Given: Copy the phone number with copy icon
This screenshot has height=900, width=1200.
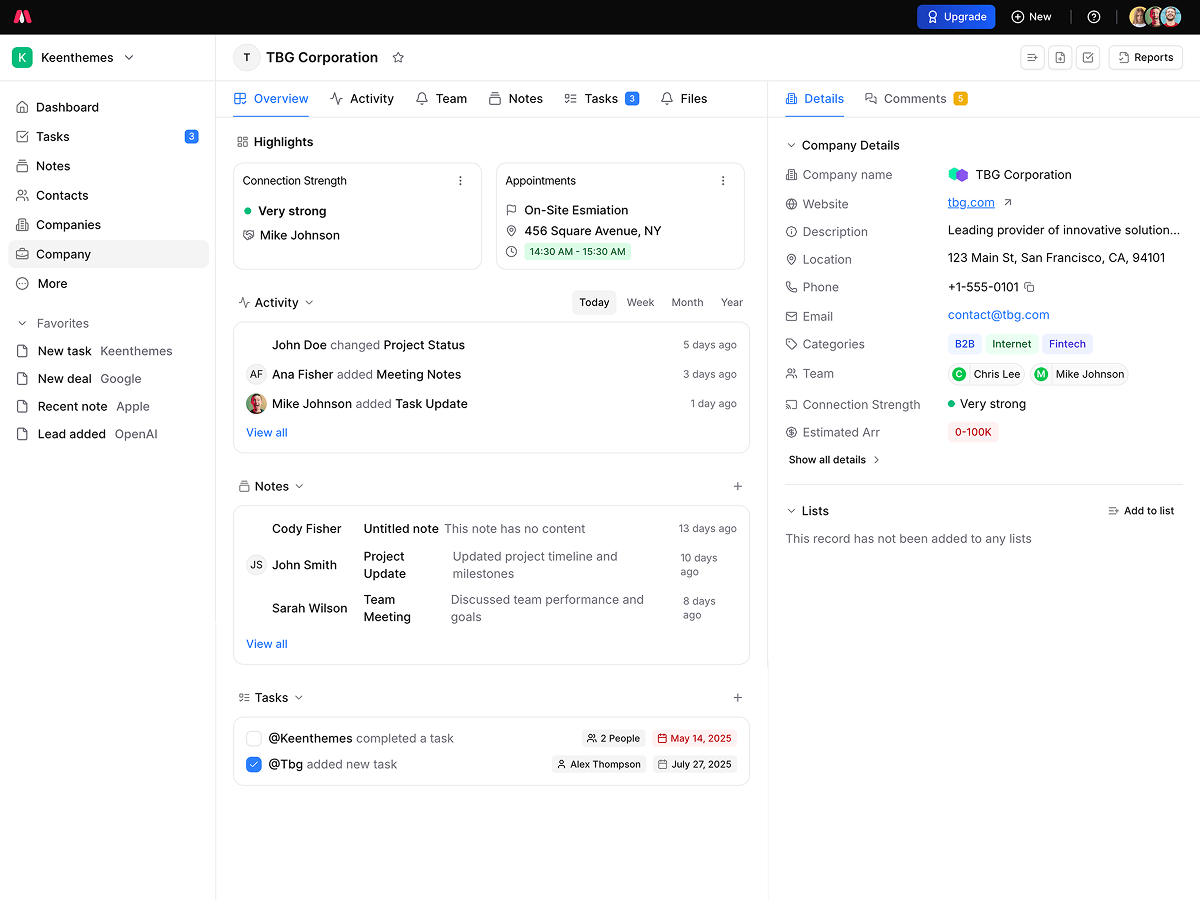Looking at the screenshot, I should pyautogui.click(x=1030, y=288).
